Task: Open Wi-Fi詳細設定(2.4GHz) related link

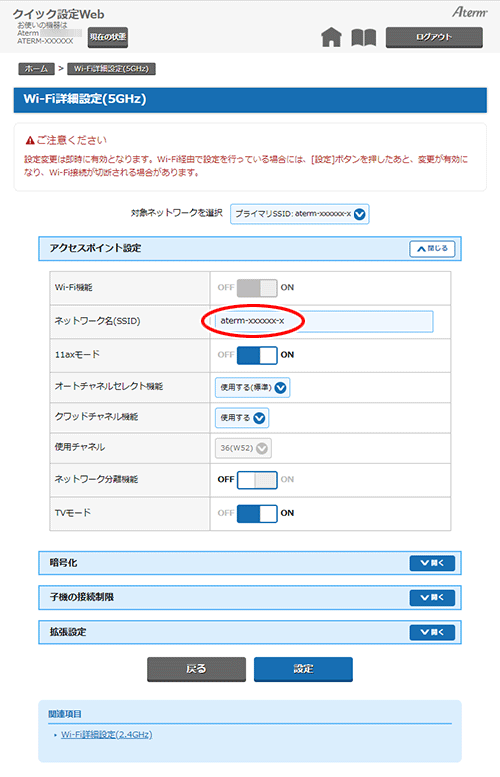Action: pos(107,734)
